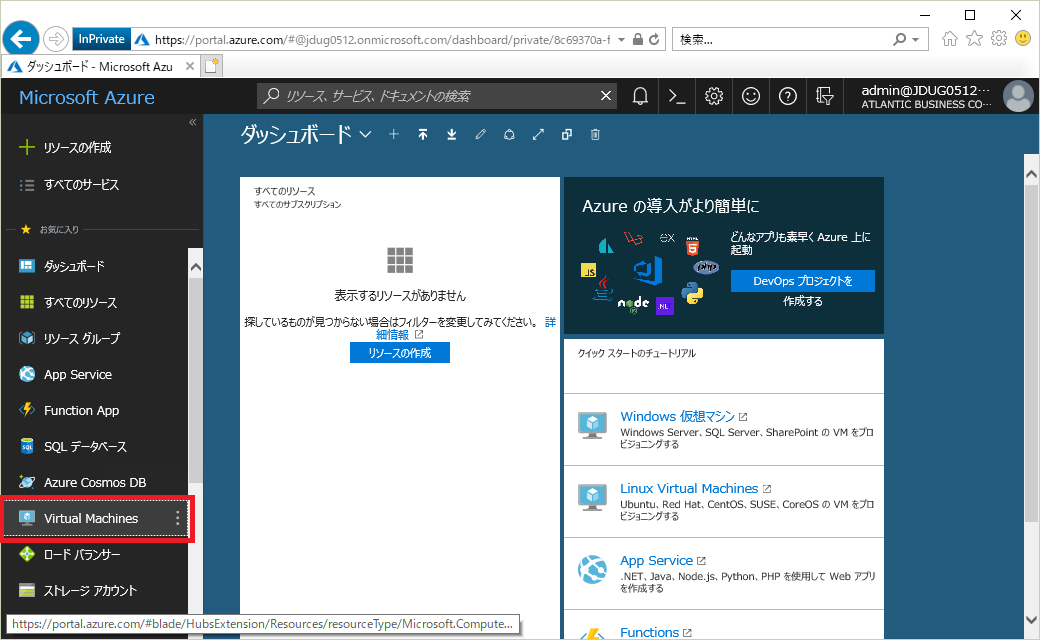This screenshot has width=1040, height=640.
Task: Open App Service in the sidebar
Action: tap(96, 375)
